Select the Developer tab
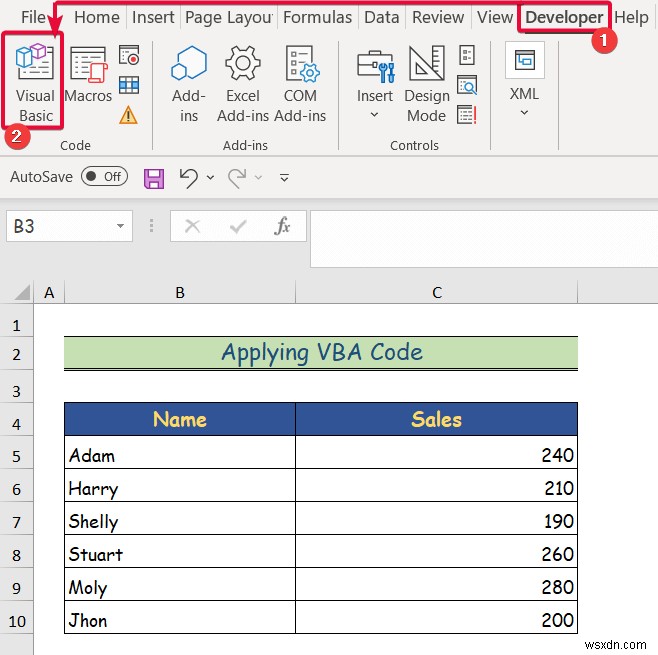The image size is (658, 655). tap(564, 17)
